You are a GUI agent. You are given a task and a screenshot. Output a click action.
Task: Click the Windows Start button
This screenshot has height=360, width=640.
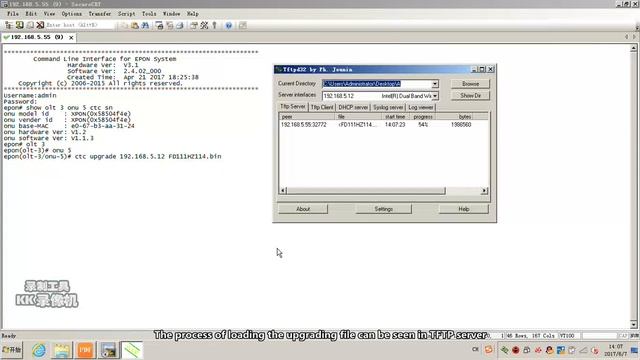tap(12, 350)
